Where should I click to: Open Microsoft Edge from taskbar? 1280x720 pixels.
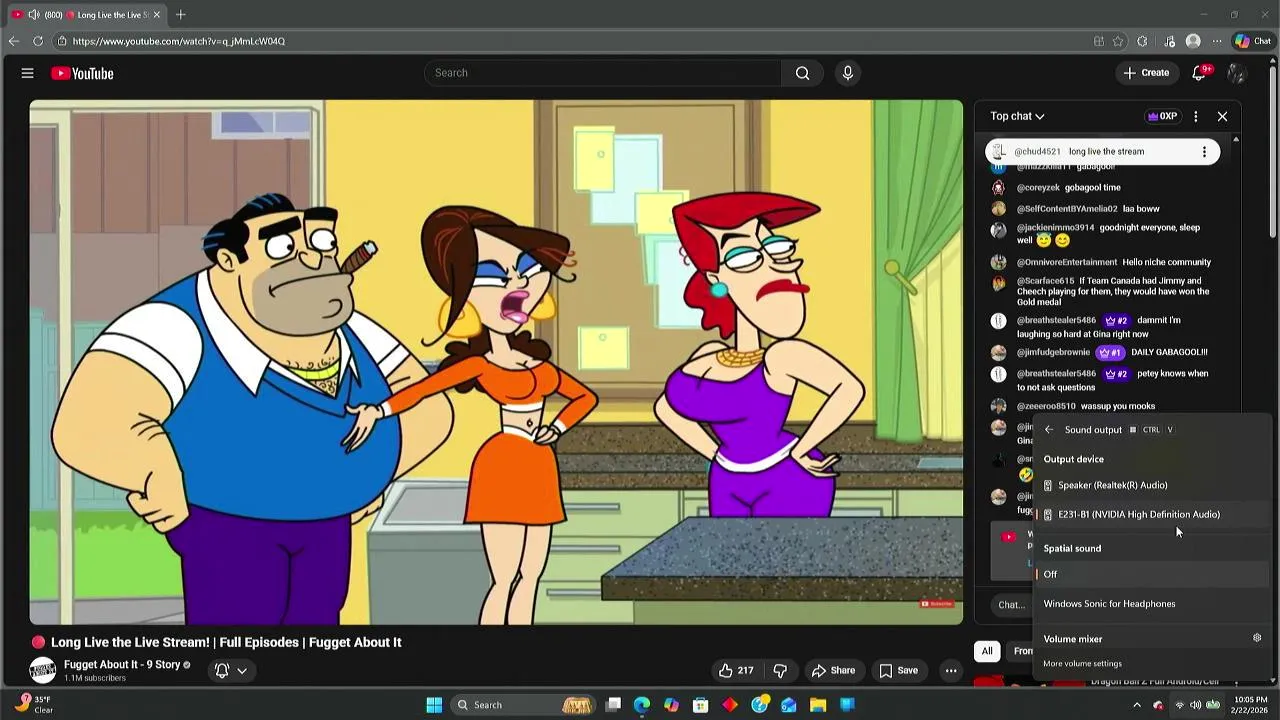point(642,705)
